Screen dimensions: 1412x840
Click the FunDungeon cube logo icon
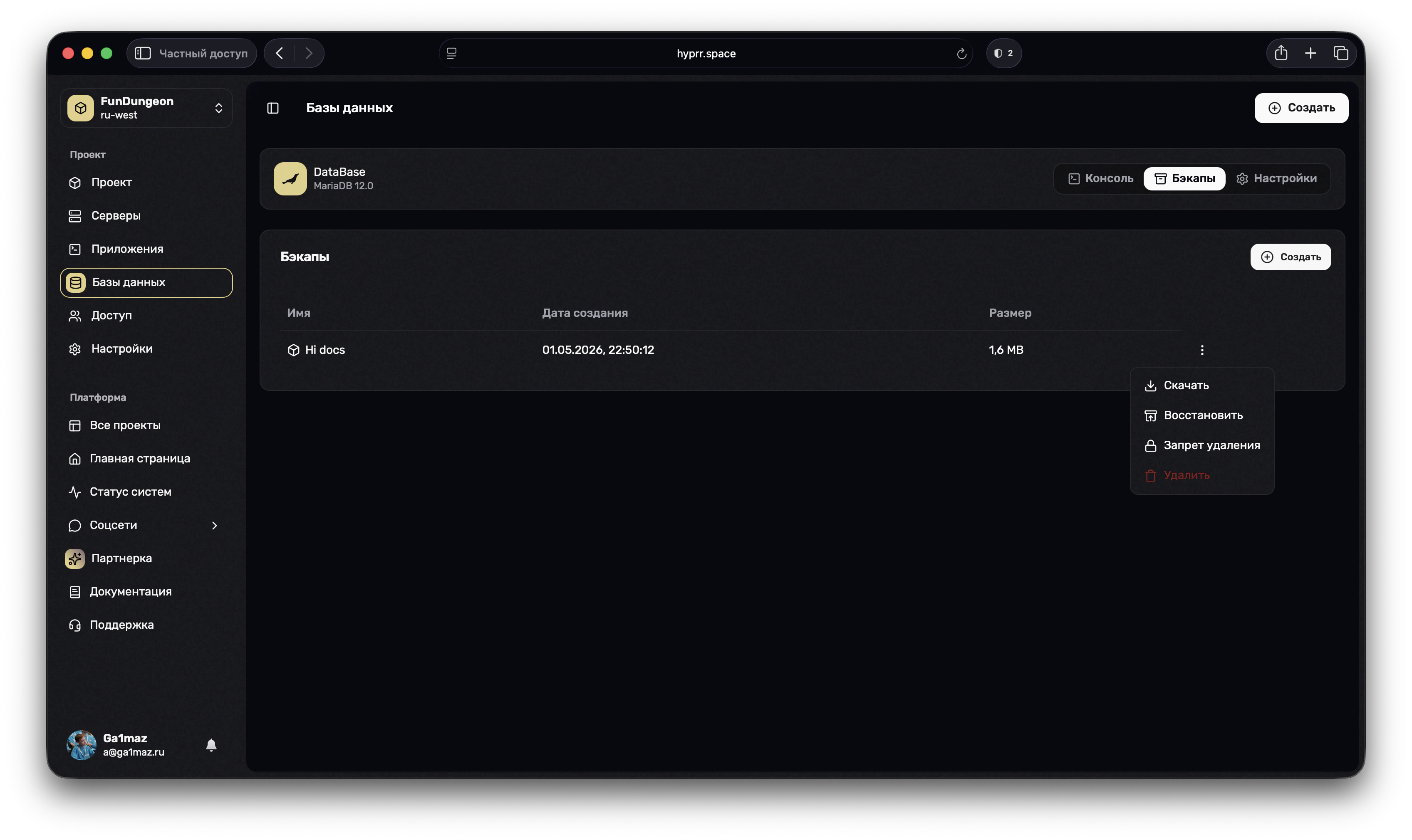point(80,108)
